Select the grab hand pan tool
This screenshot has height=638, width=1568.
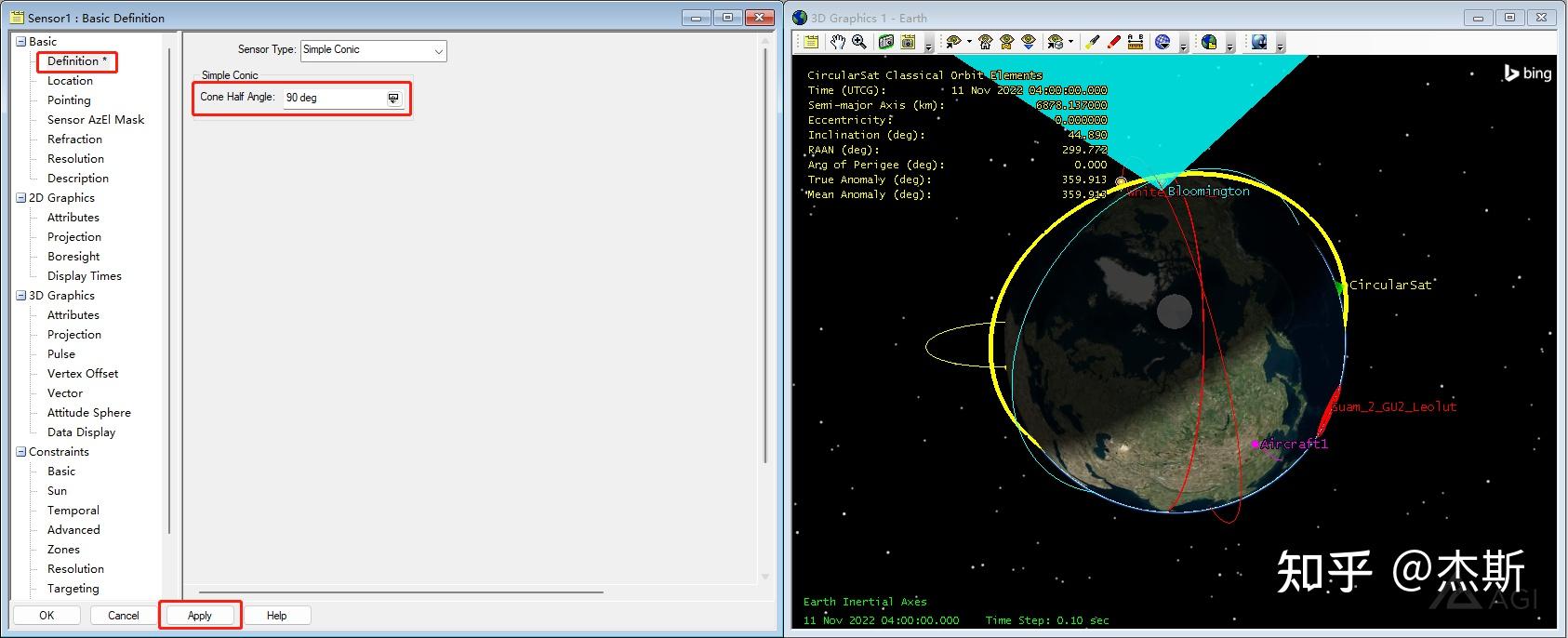click(x=838, y=42)
